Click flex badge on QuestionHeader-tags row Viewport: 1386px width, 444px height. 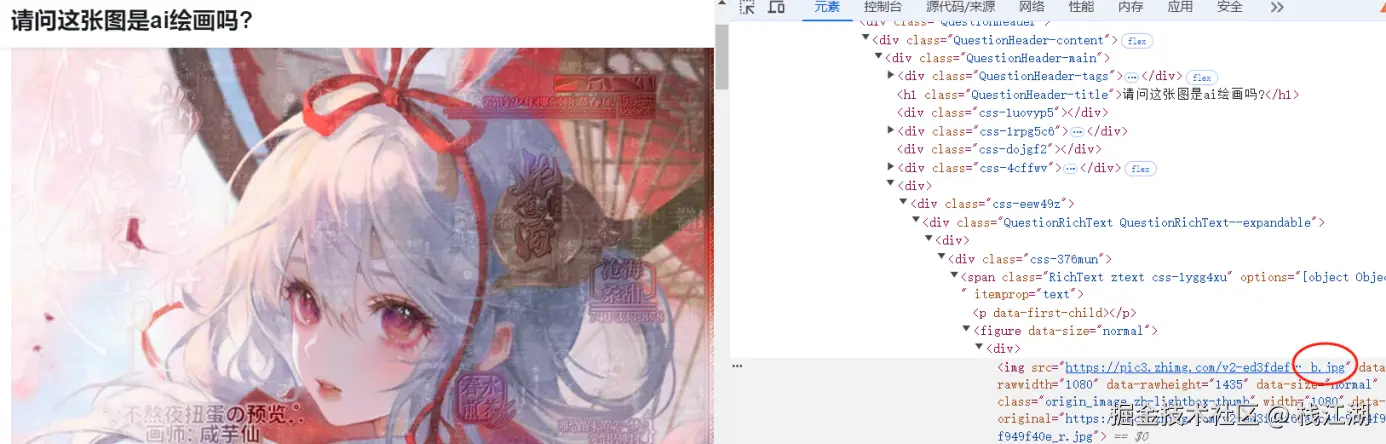pyautogui.click(x=1200, y=77)
